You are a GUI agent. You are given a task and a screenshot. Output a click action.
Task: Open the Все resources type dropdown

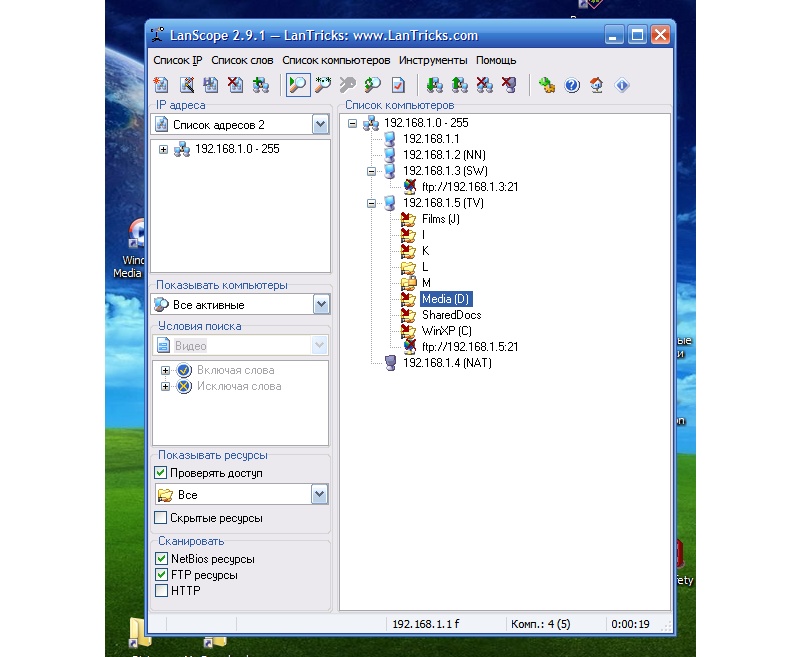click(x=320, y=495)
